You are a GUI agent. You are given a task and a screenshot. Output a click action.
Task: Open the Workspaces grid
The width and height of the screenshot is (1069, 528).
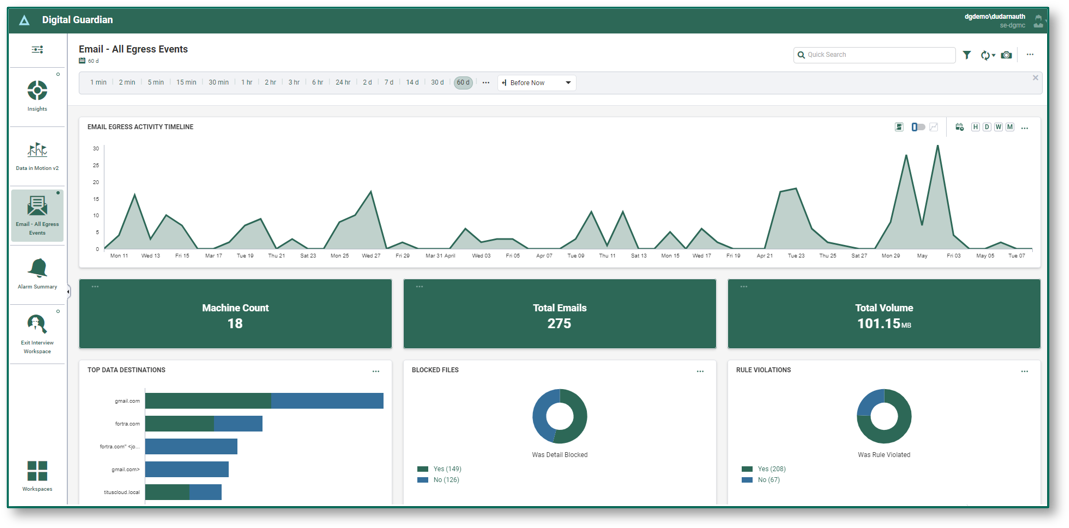(x=37, y=475)
